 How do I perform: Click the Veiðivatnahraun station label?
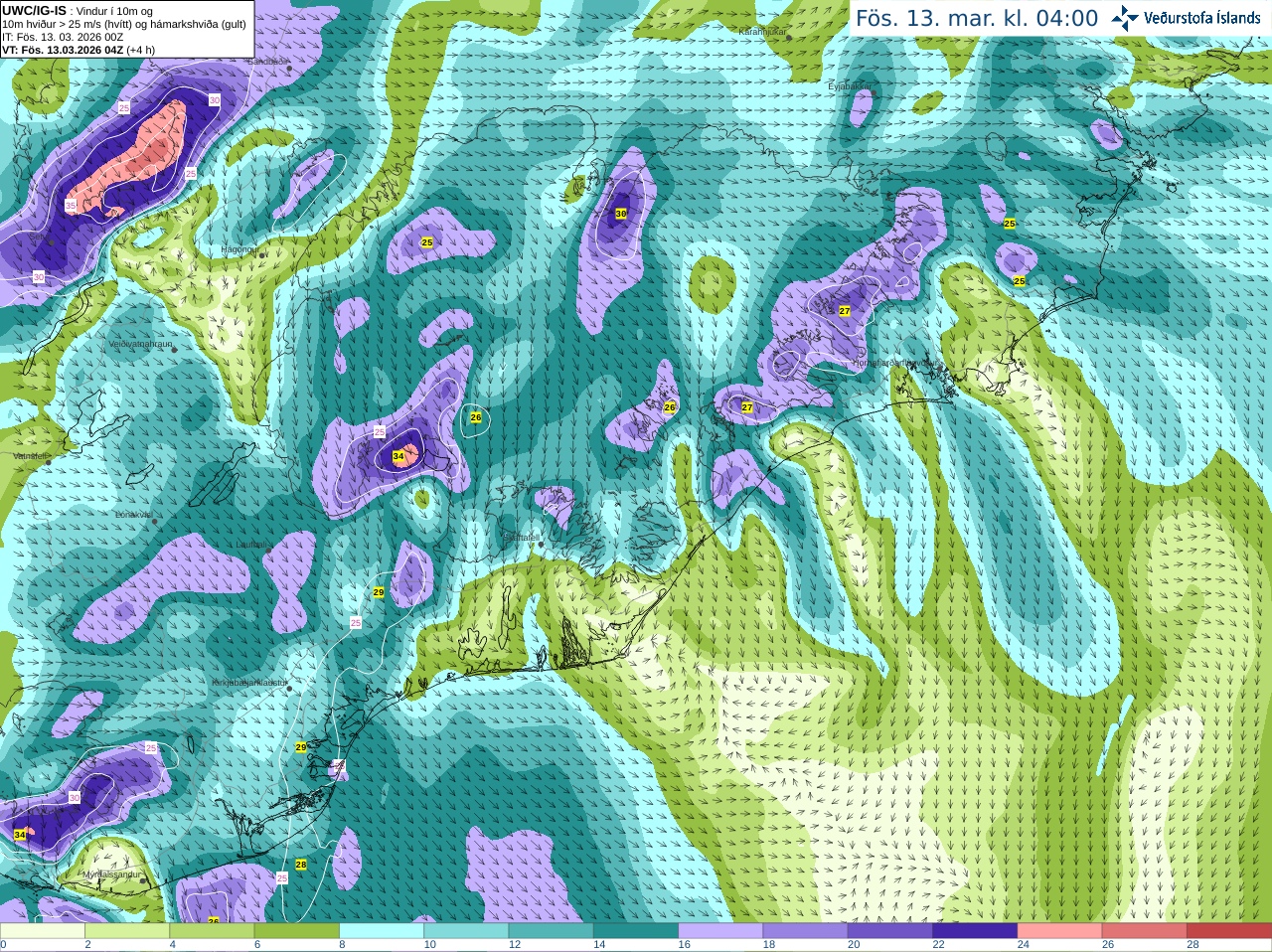[x=141, y=344]
